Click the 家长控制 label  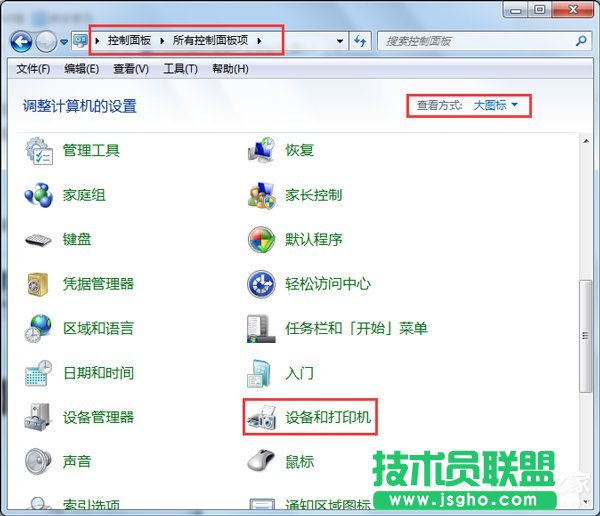pyautogui.click(x=314, y=195)
